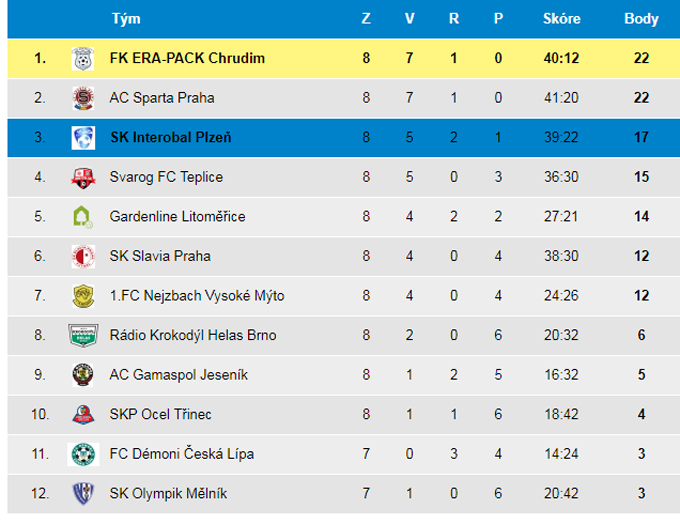
Task: Click the Svarog FC Teplice crest
Action: (83, 177)
